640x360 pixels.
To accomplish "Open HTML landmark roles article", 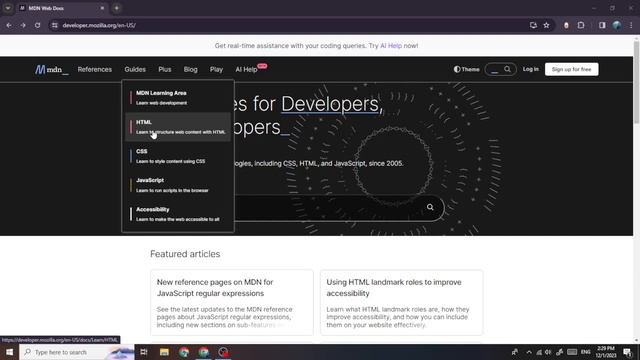I will (x=394, y=287).
